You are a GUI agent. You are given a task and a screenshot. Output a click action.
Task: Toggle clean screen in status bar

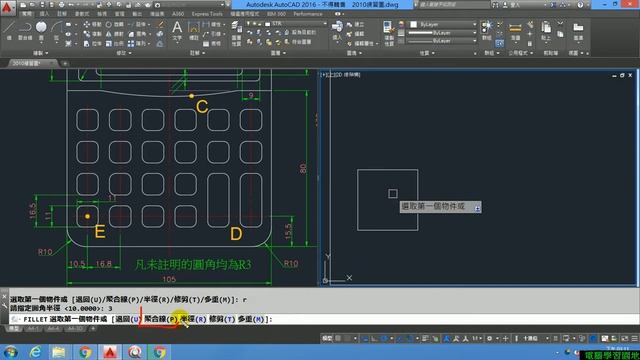point(624,338)
